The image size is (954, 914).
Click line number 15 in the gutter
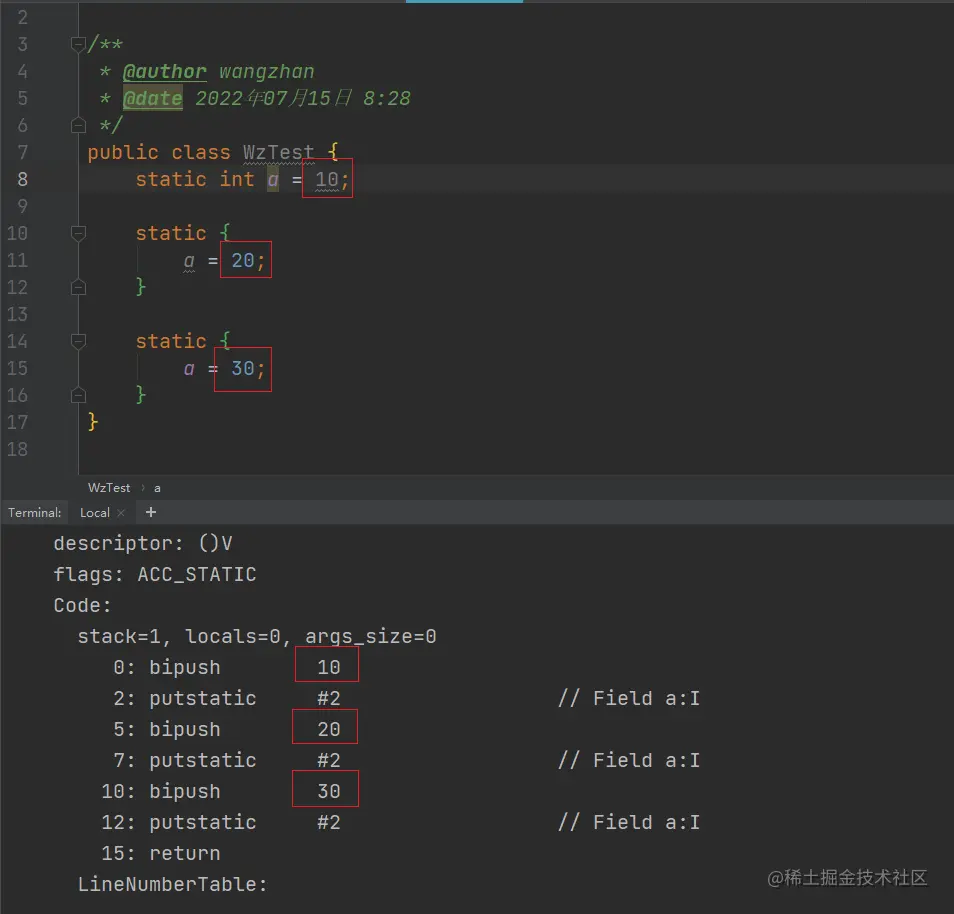[x=18, y=368]
